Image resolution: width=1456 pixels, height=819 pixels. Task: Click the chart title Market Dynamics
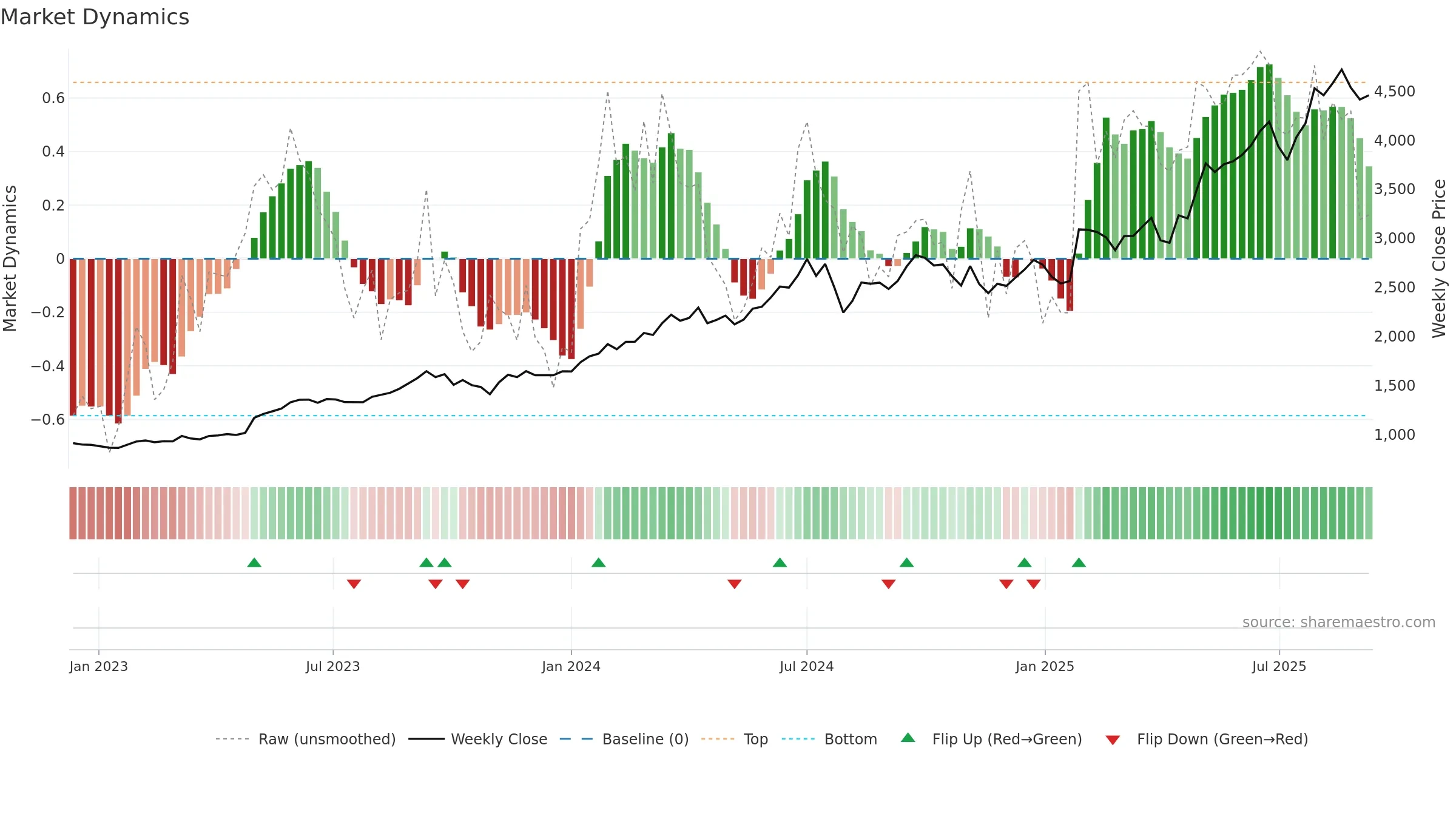[95, 17]
